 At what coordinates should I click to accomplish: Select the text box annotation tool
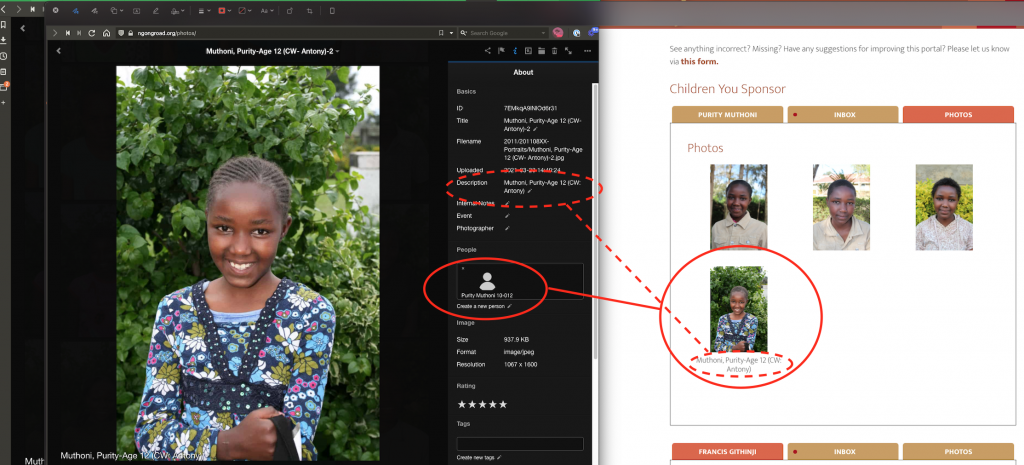[x=136, y=10]
